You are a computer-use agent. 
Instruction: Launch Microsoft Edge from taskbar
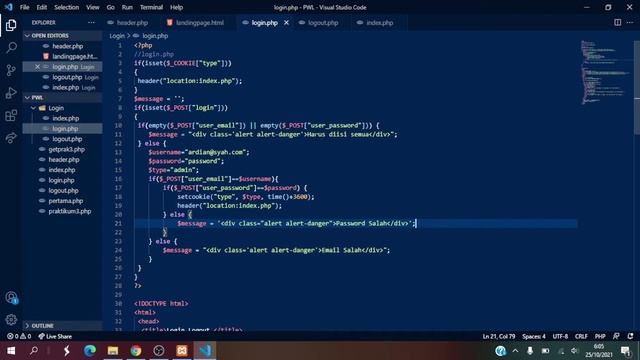click(90, 351)
